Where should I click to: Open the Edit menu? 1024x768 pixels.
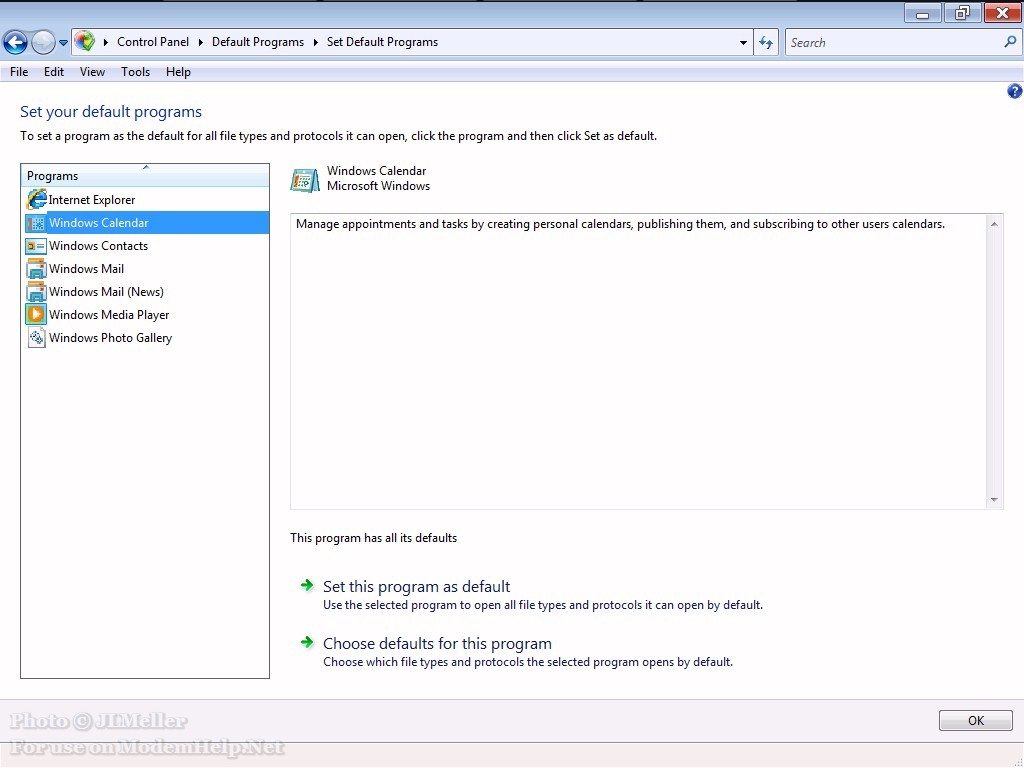(x=54, y=72)
